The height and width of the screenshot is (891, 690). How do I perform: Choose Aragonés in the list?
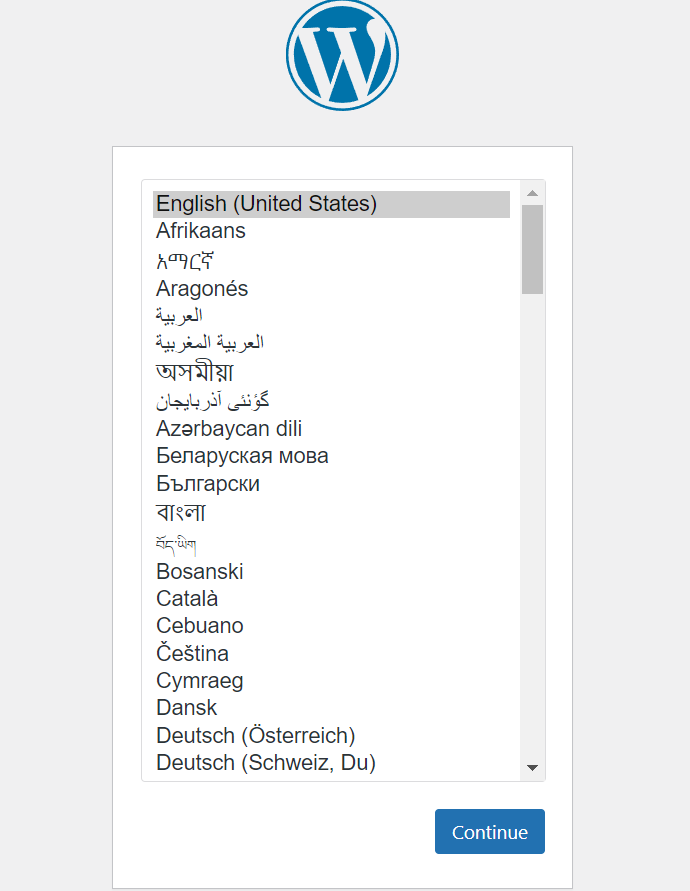(x=331, y=289)
